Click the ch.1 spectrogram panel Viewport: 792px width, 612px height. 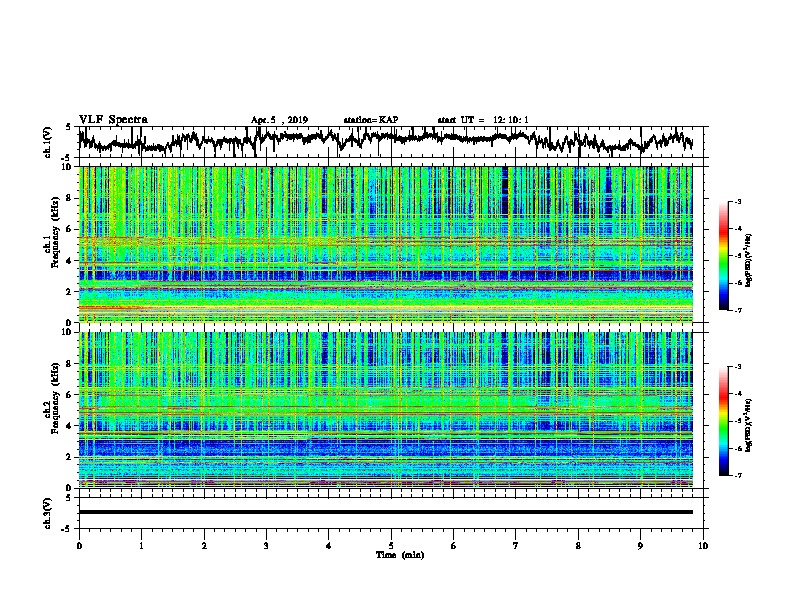point(385,244)
